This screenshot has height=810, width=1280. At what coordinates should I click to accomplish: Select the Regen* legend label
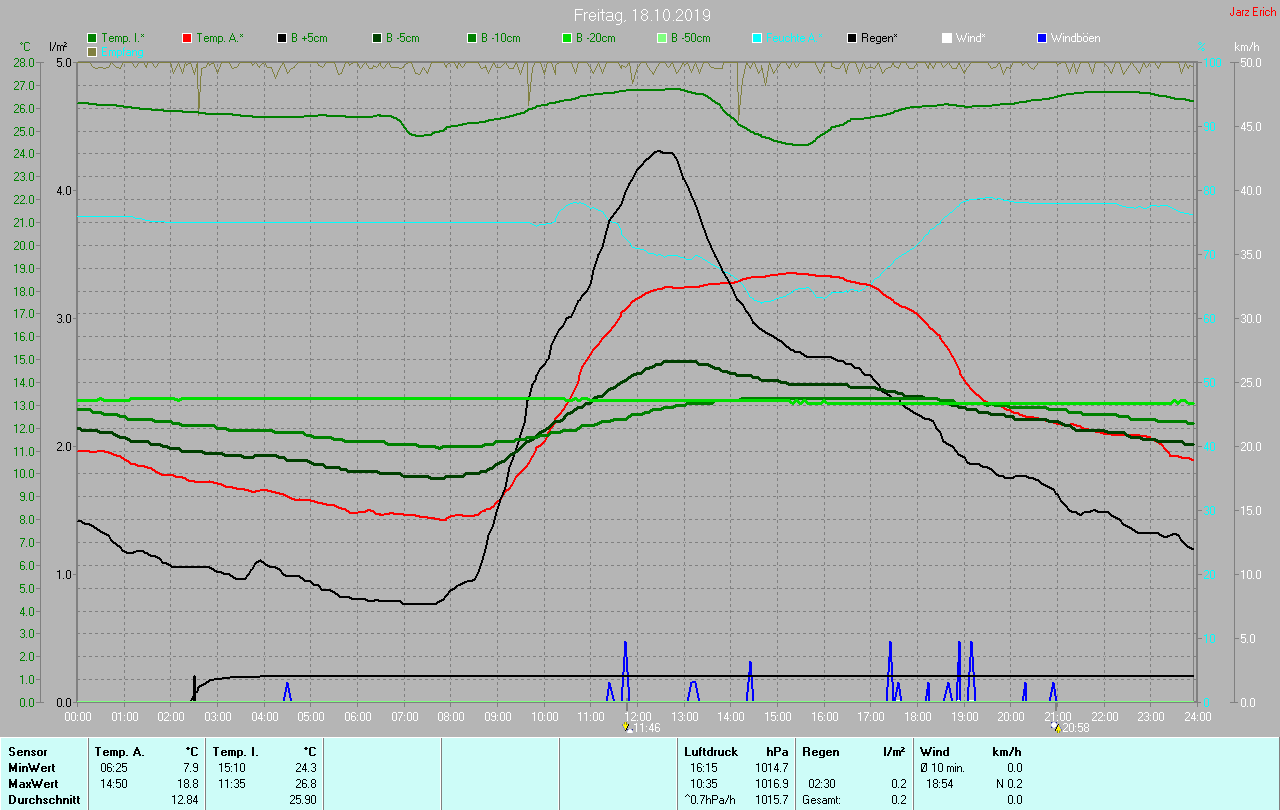879,38
